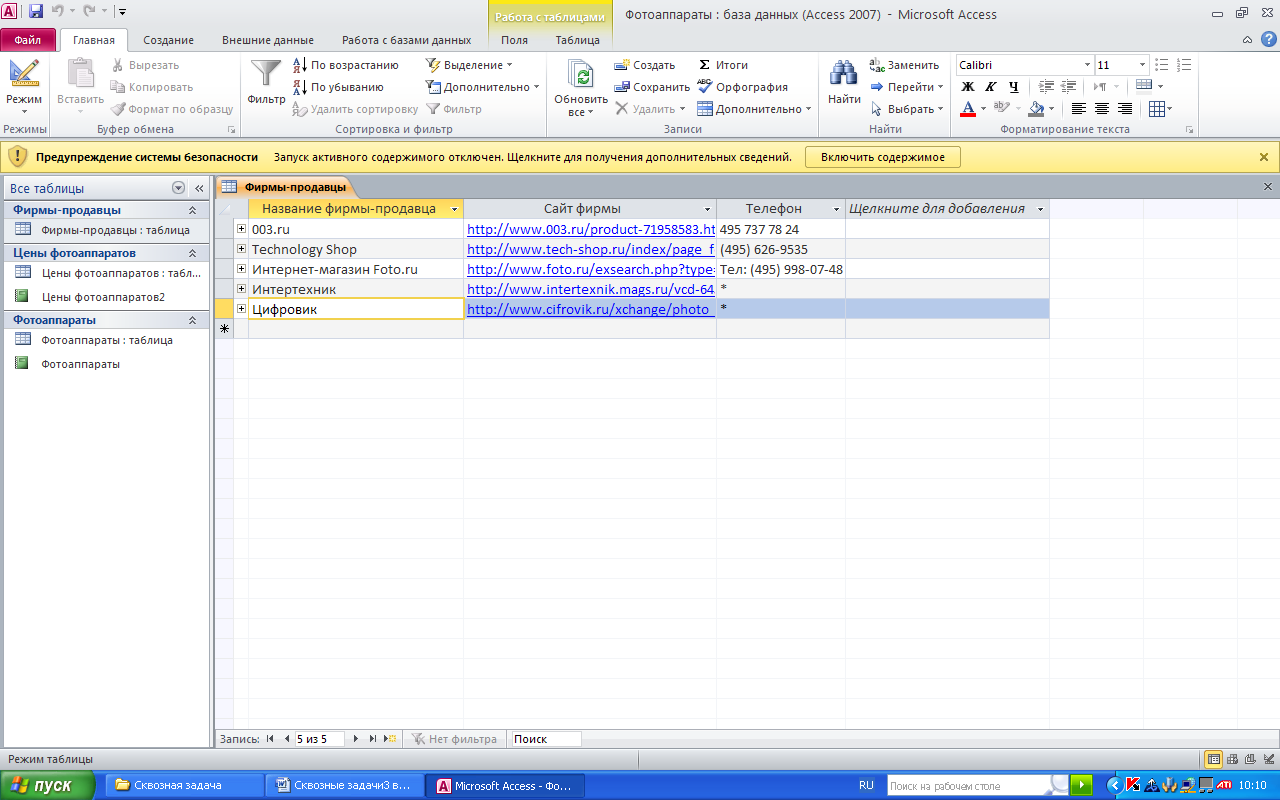Image resolution: width=1280 pixels, height=800 pixels.
Task: Open the Файл tab
Action: click(28, 40)
